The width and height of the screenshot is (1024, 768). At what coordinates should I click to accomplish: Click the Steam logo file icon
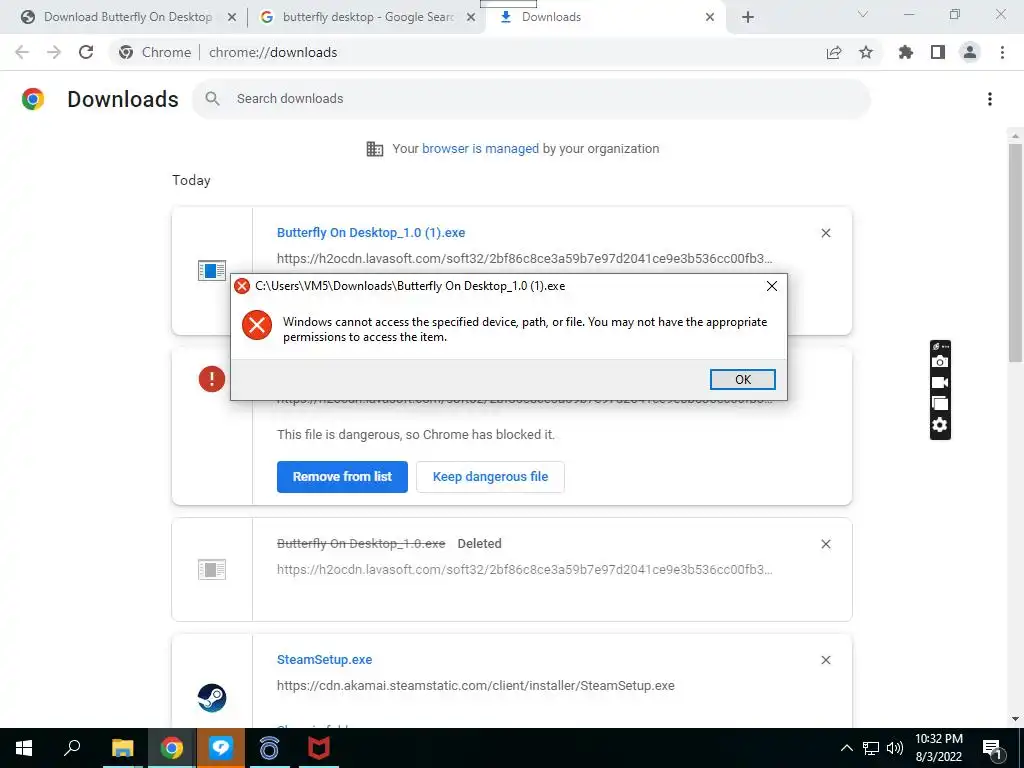pos(212,697)
